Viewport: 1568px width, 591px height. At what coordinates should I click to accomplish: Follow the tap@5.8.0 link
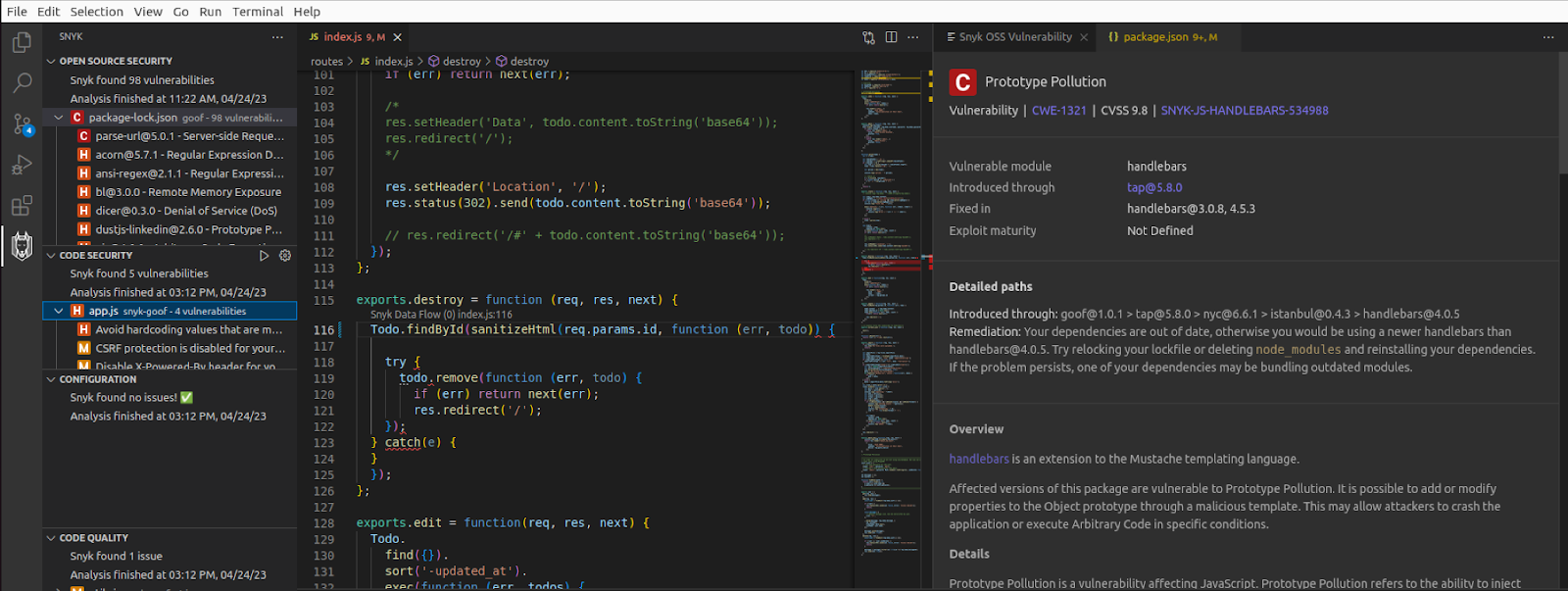[1153, 188]
